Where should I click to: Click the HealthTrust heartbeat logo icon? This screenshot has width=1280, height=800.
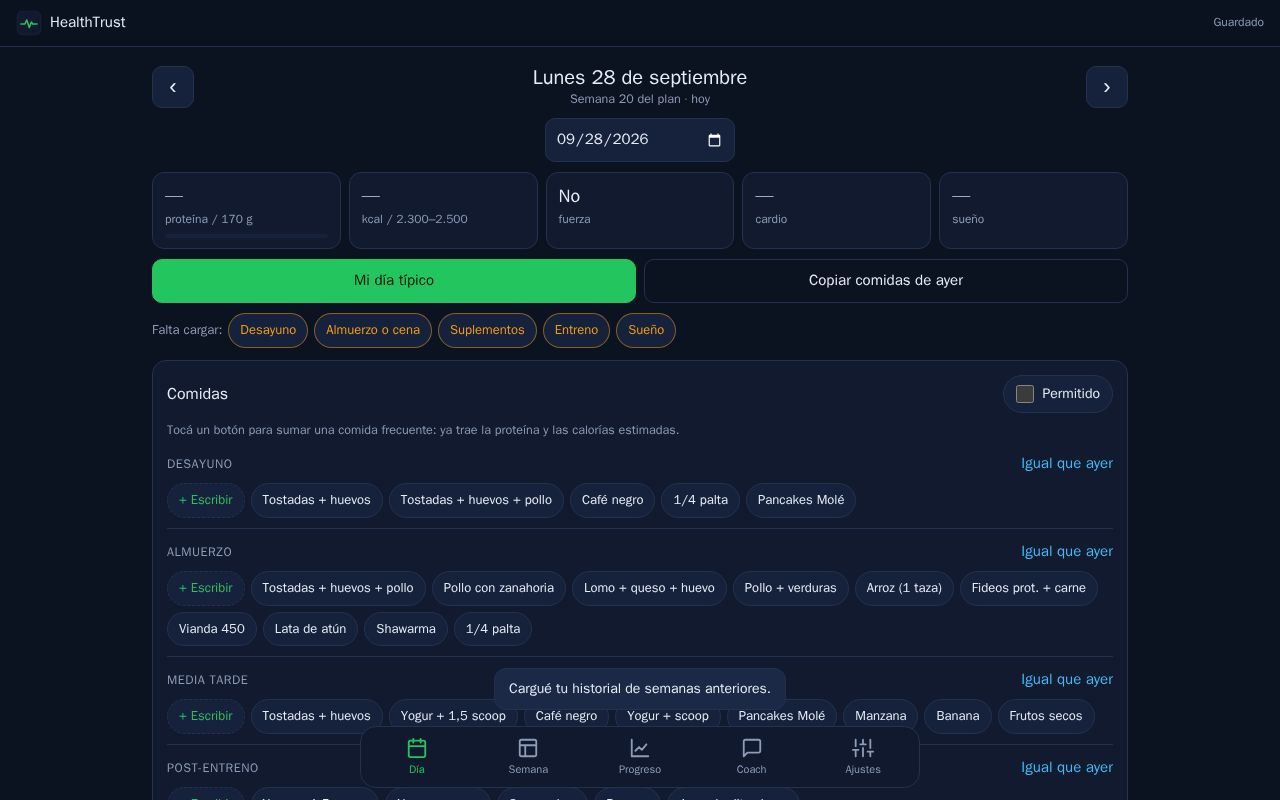pos(29,22)
